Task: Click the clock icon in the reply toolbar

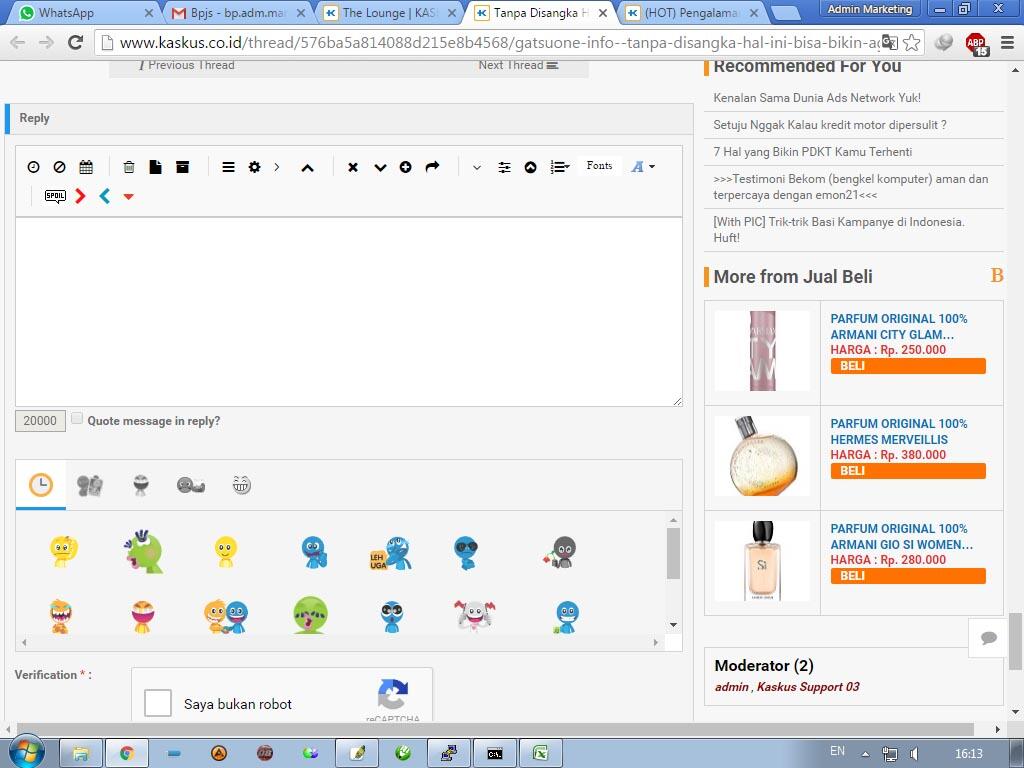Action: point(33,167)
